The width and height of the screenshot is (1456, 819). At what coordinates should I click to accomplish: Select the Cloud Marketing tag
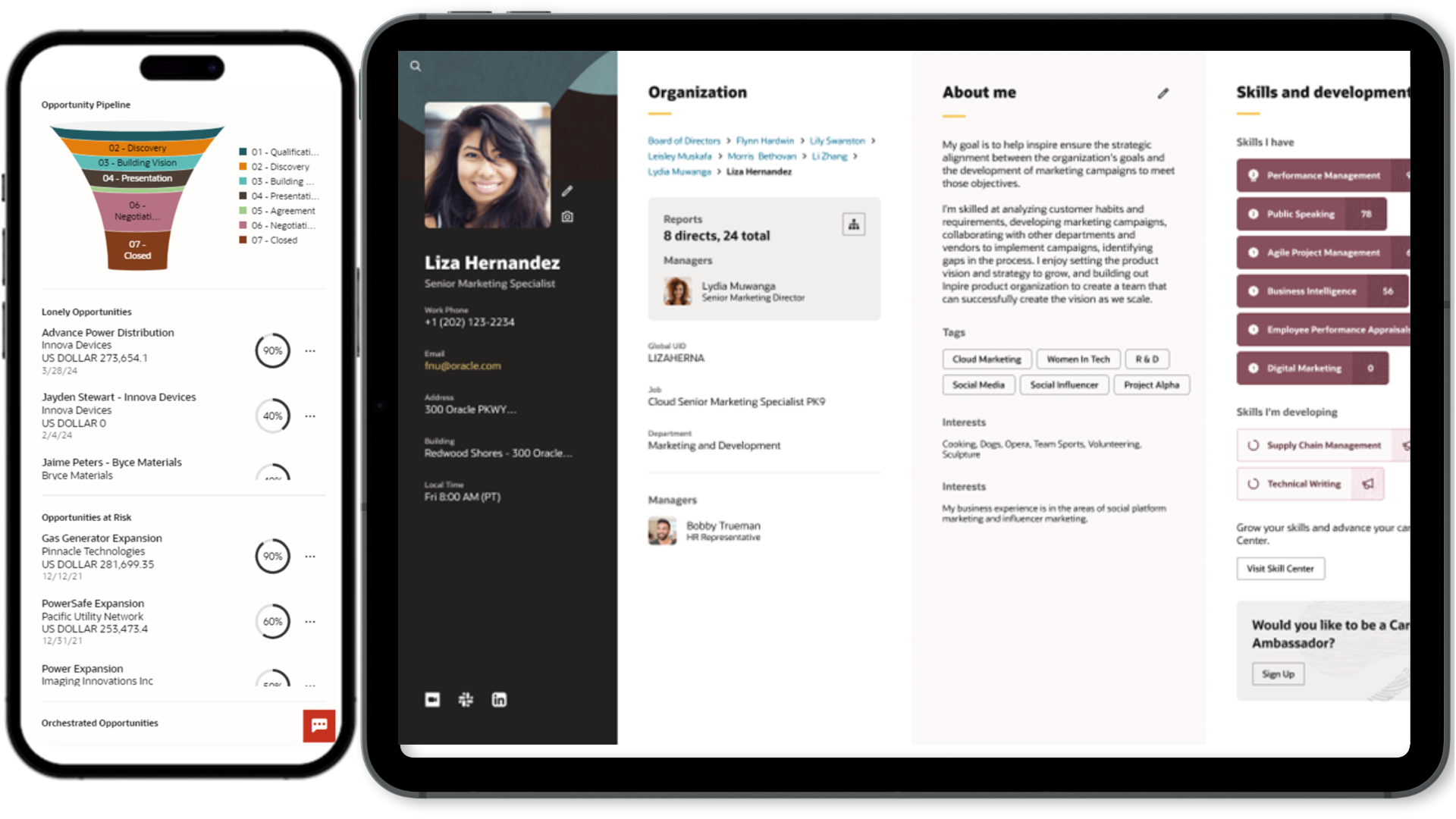[x=986, y=358]
